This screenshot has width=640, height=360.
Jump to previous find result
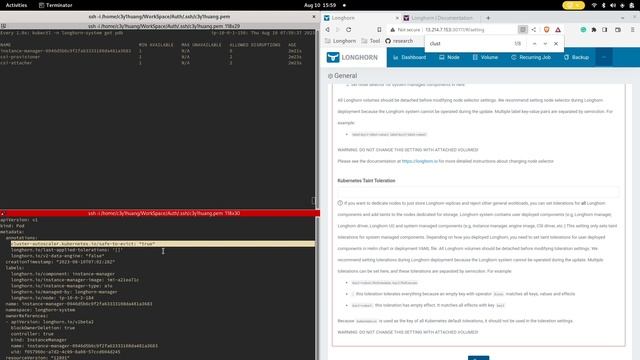(x=534, y=44)
